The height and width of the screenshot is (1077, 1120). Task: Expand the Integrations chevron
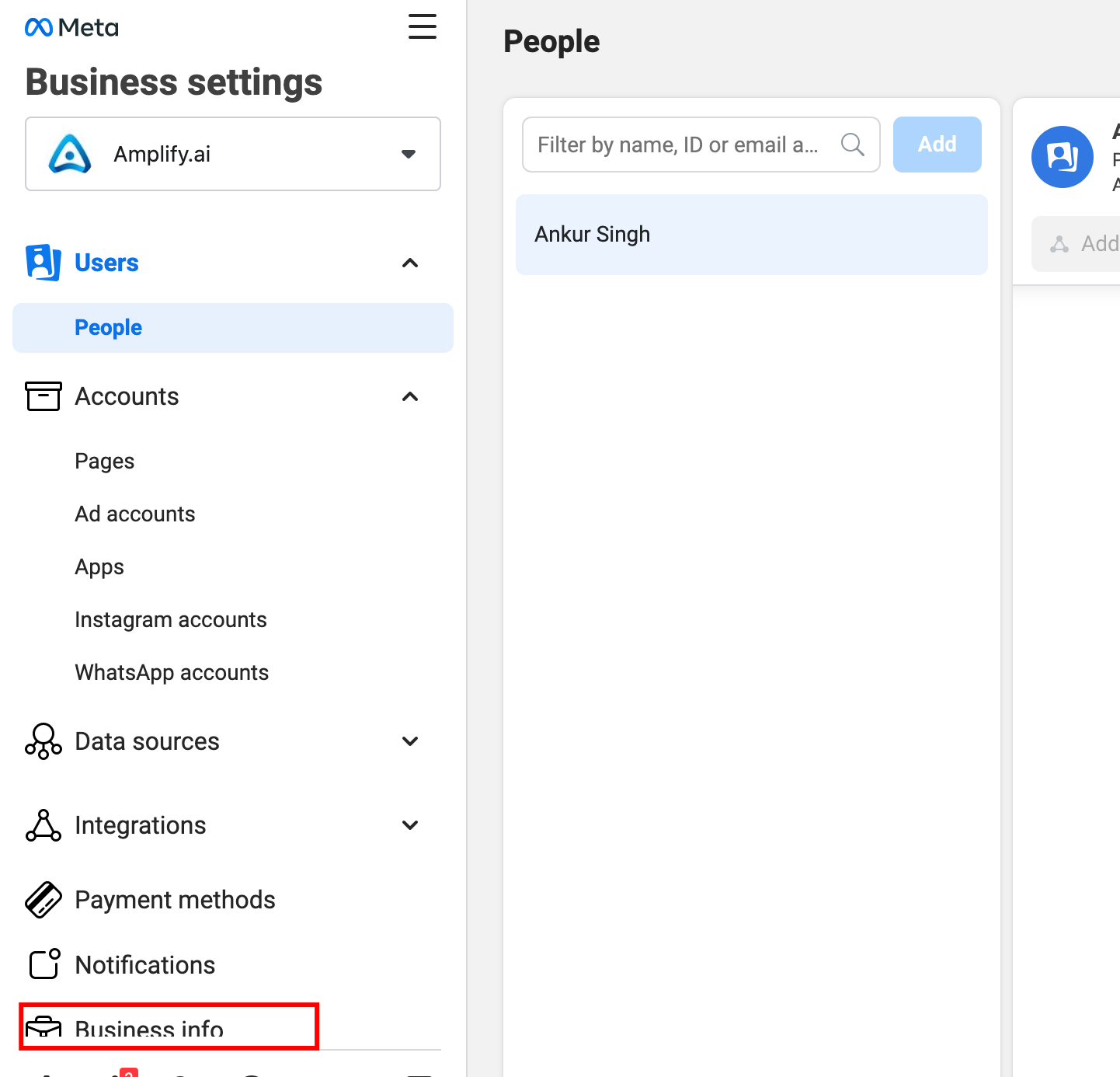(410, 825)
